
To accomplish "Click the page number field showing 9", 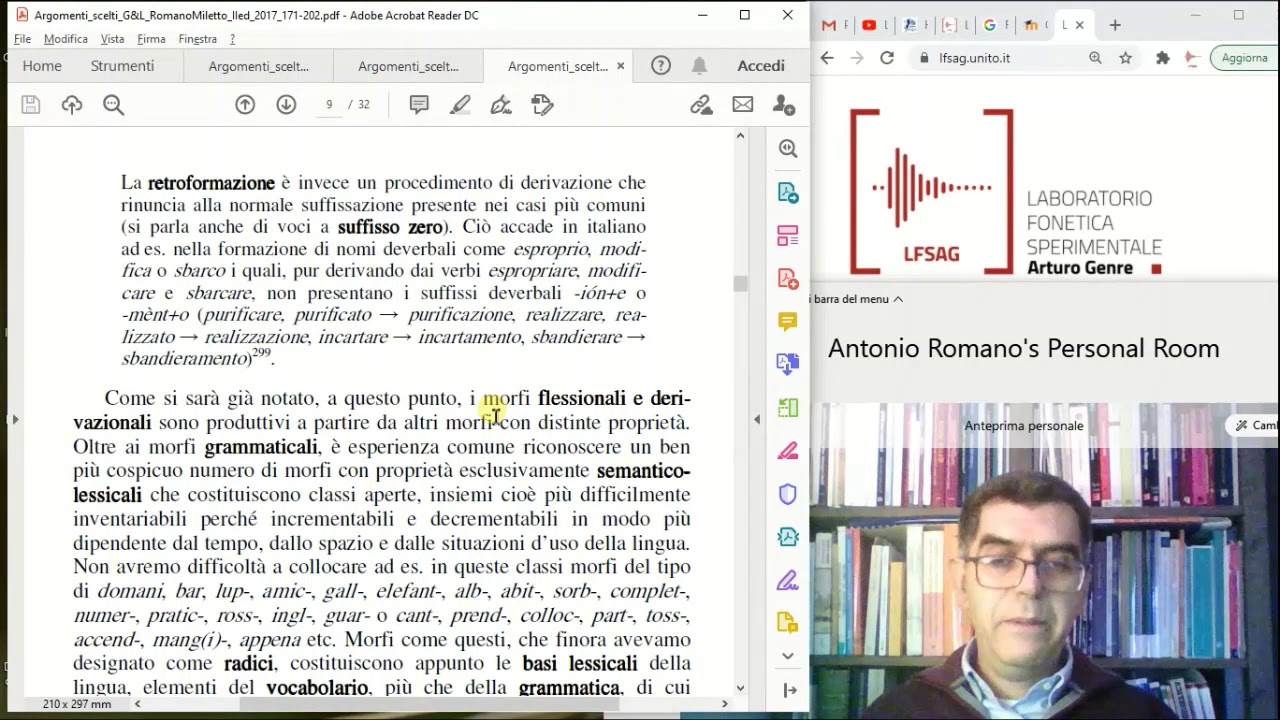I will [x=329, y=104].
